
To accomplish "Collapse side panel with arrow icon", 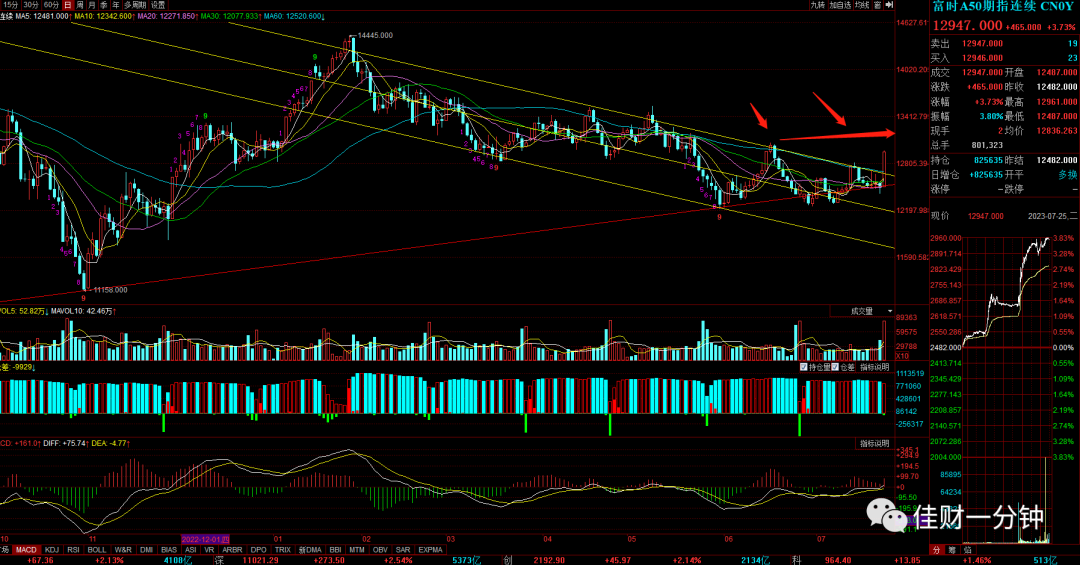I will click(889, 5).
